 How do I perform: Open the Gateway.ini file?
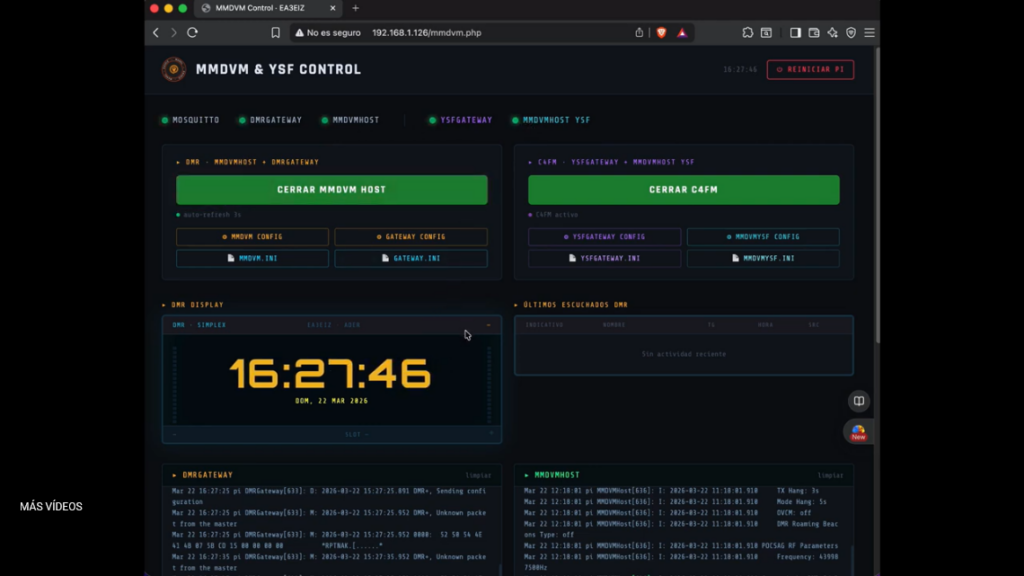click(410, 258)
